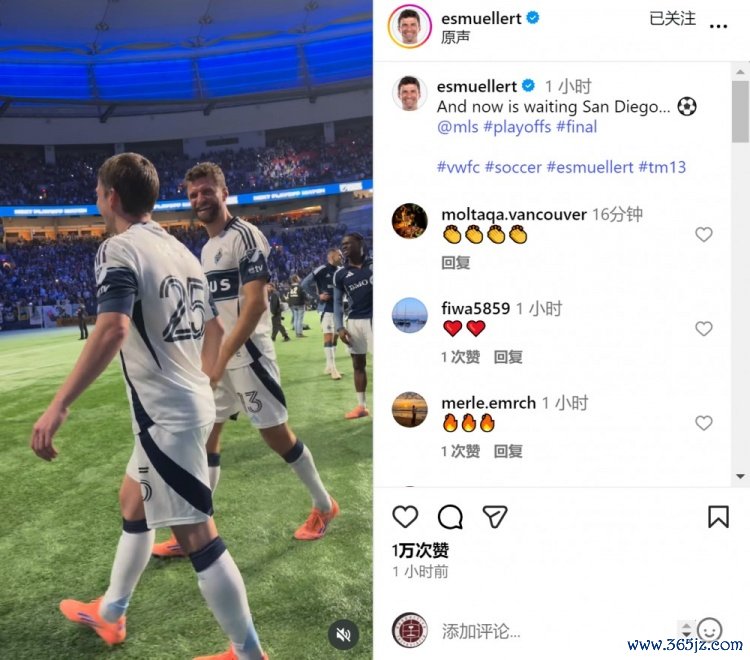Open fiwa5859's profile avatar
Viewport: 750px width, 660px height.
(409, 315)
